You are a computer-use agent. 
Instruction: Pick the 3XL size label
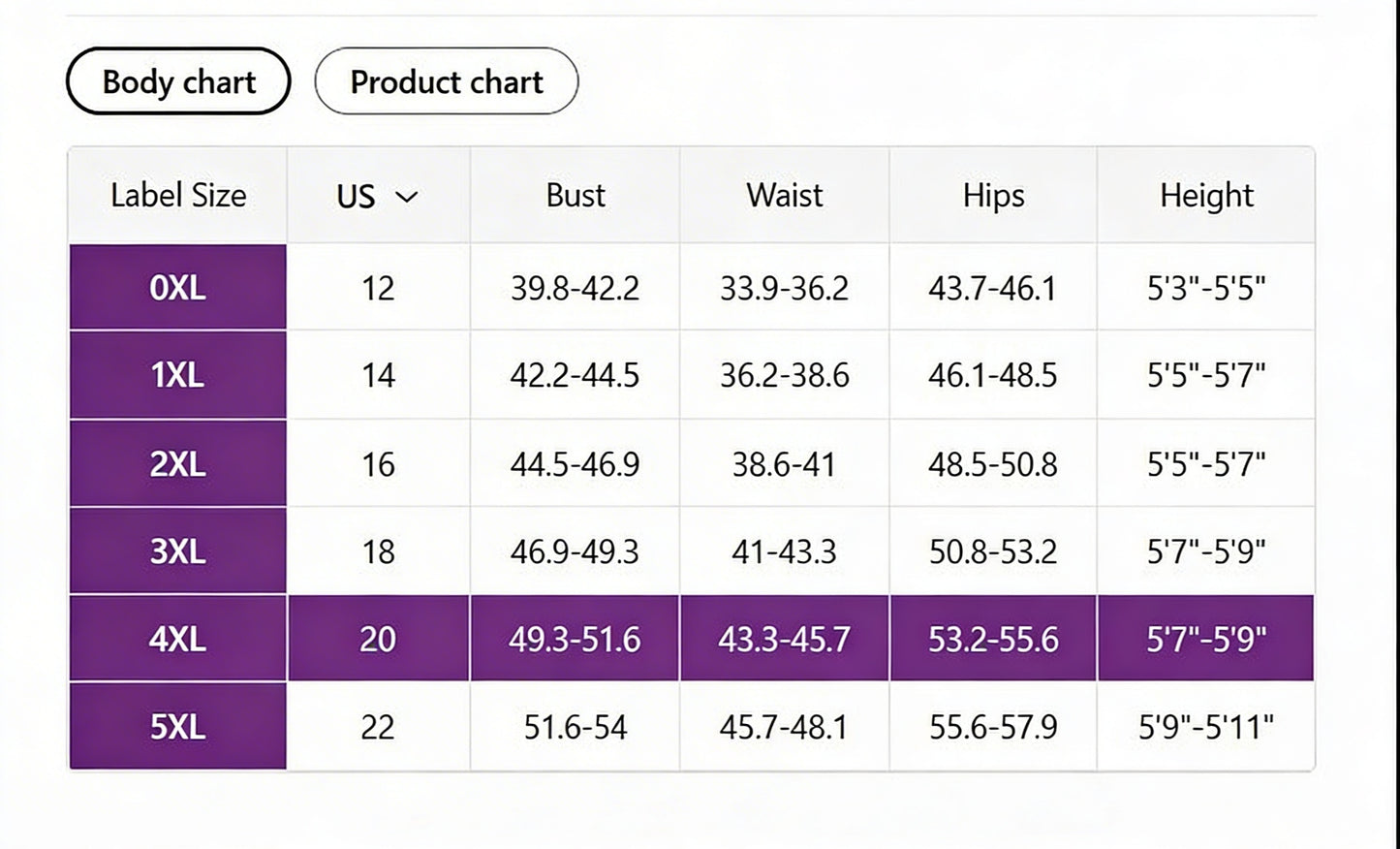tap(178, 551)
